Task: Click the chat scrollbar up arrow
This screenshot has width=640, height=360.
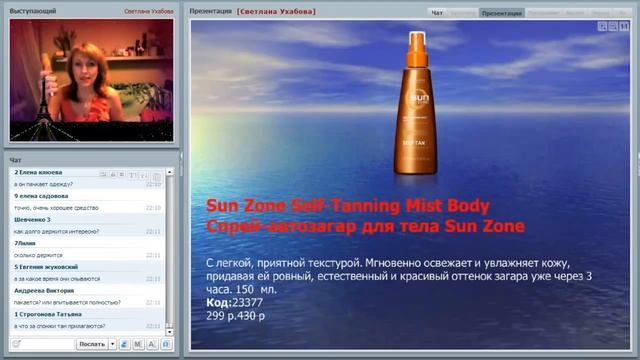Action: pos(170,172)
